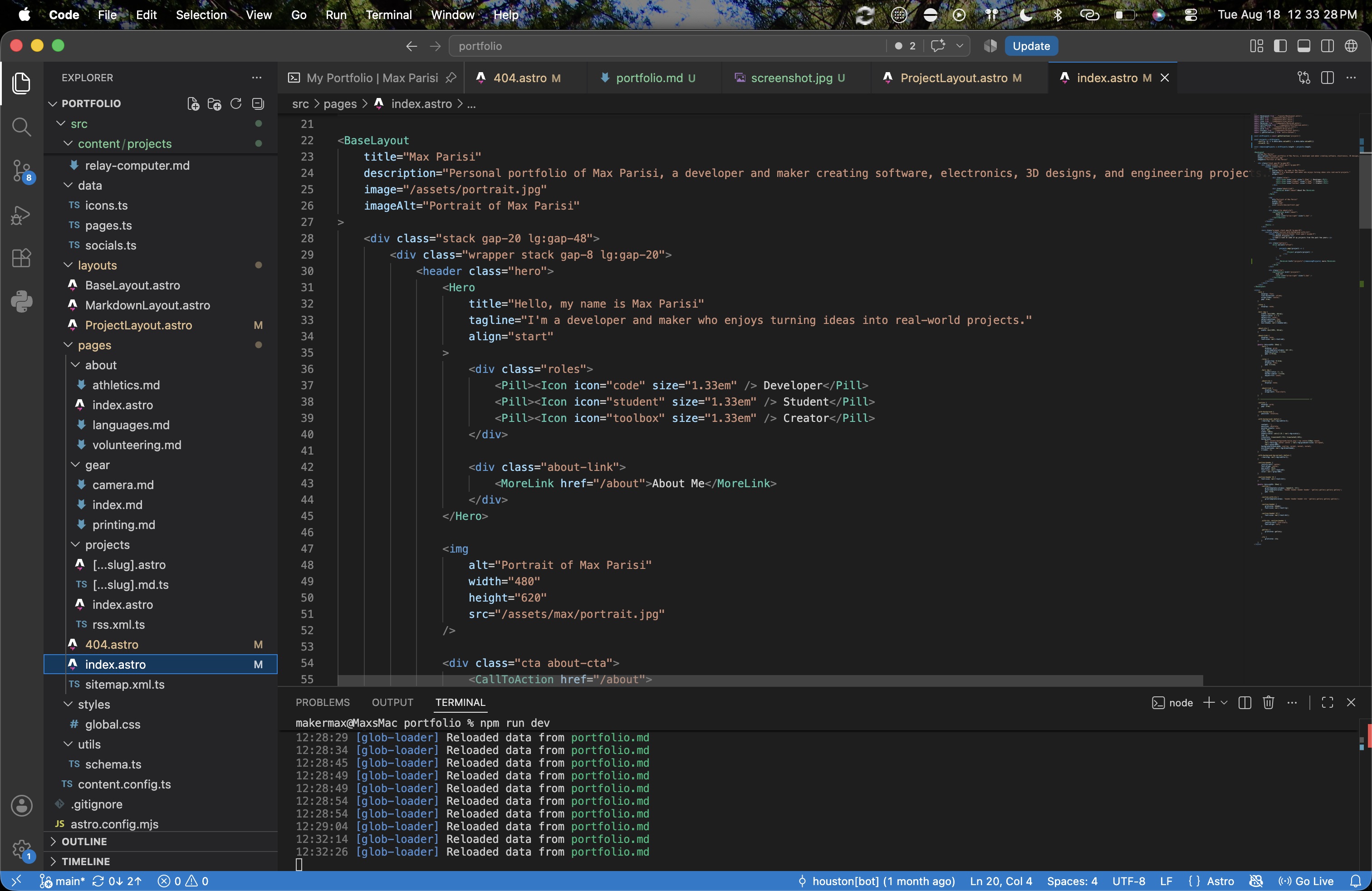Open editor more actions ellipsis
The width and height of the screenshot is (1372, 891).
(1351, 78)
